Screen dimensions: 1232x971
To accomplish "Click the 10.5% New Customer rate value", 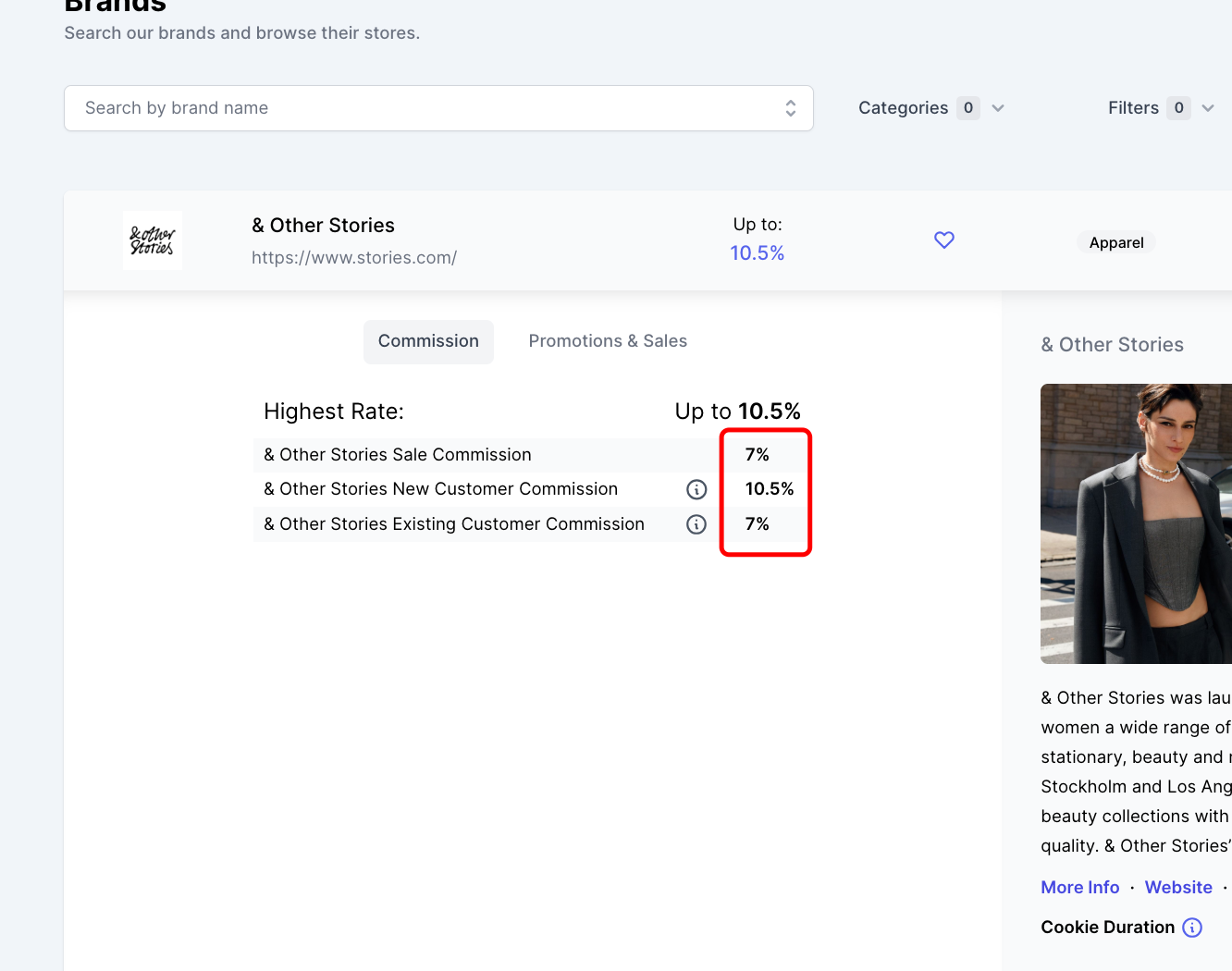I will [770, 489].
